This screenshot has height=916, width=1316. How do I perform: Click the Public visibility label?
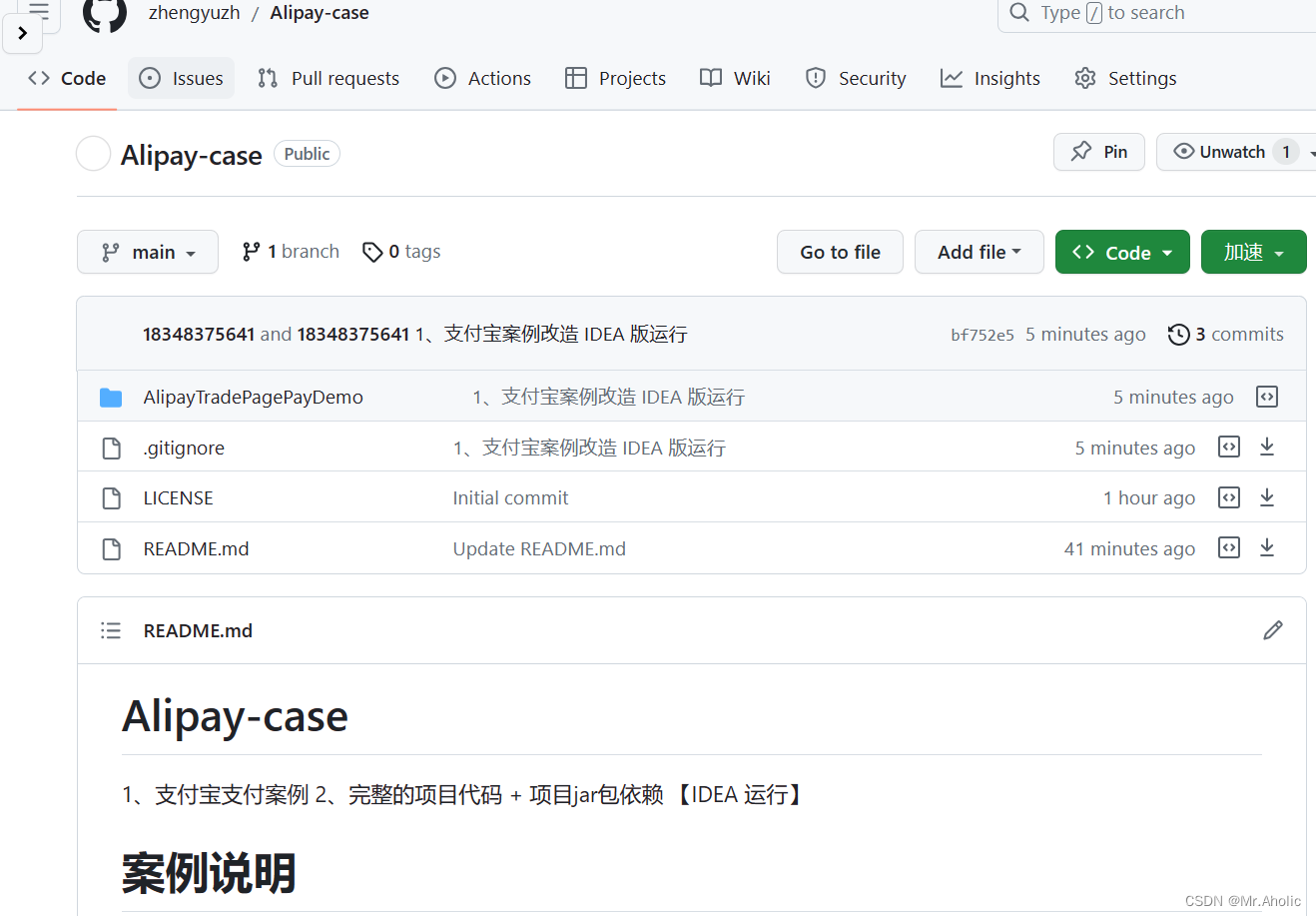coord(307,154)
